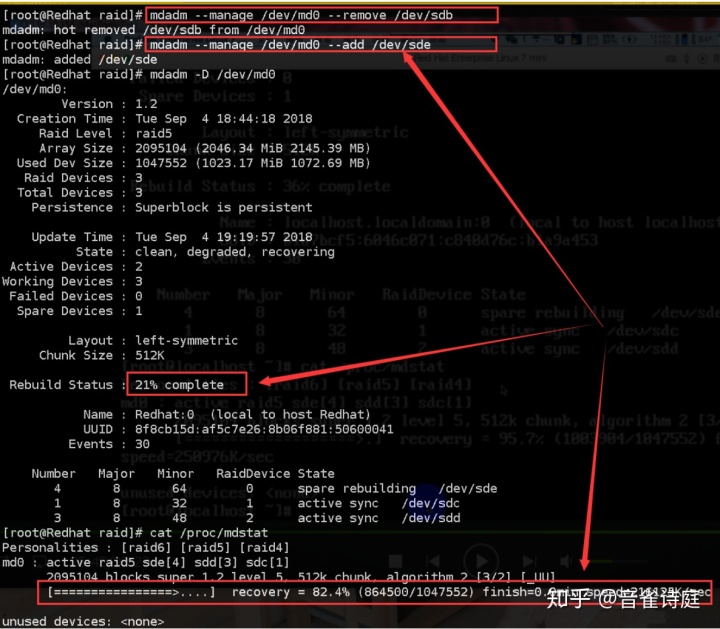Click 'recovery = 95.7%' in background terminal
This screenshot has height=629, width=720.
click(x=472, y=439)
